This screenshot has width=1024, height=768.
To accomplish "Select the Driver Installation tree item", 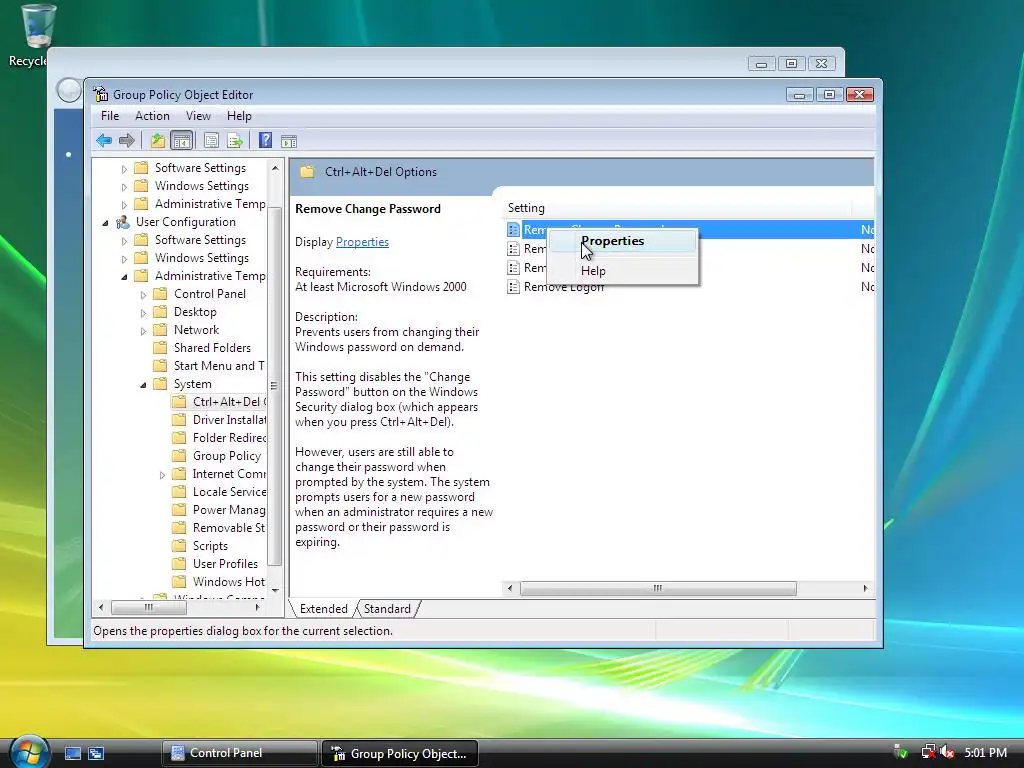I will pos(229,420).
